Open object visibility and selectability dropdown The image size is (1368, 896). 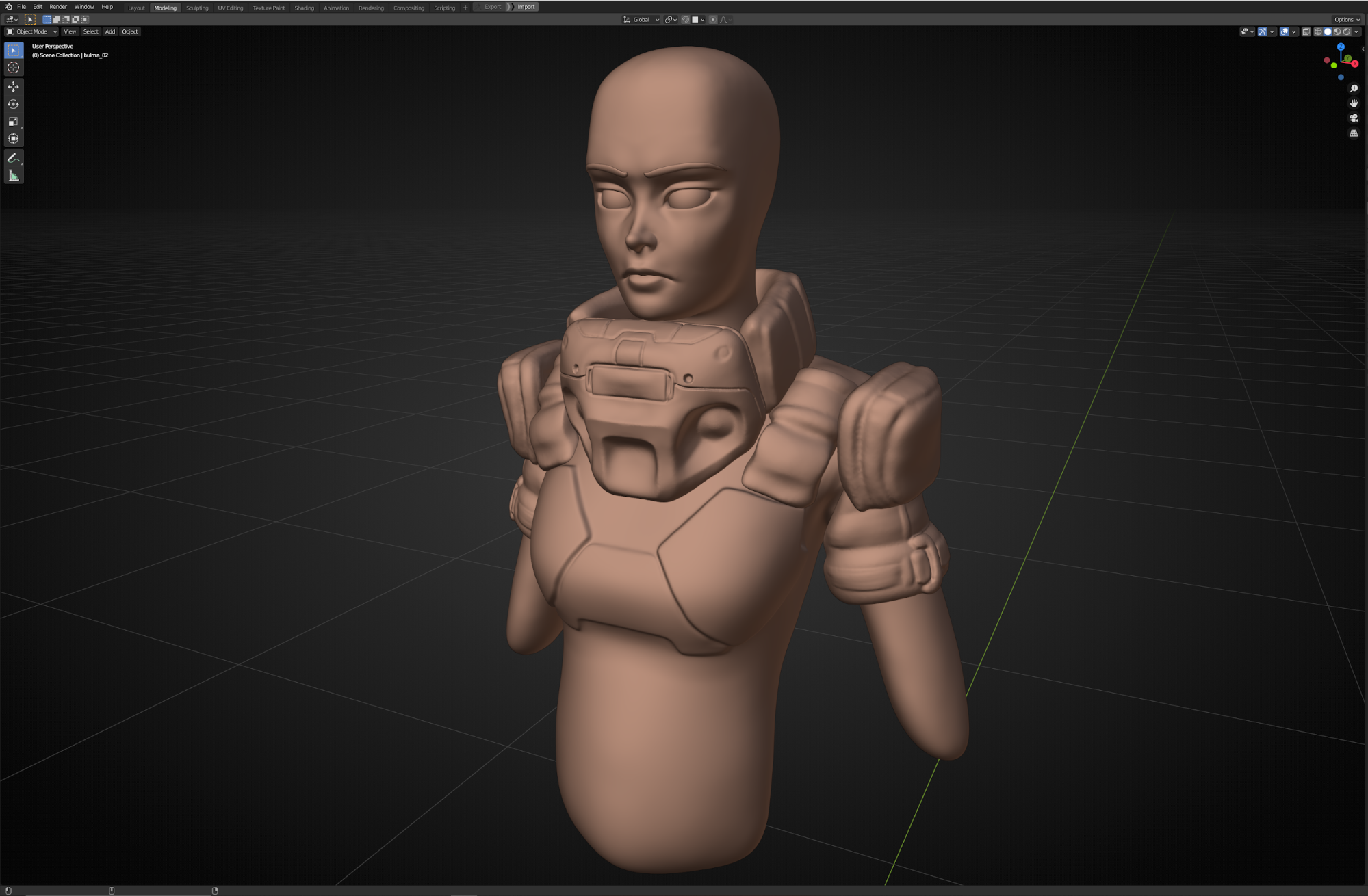tap(1247, 31)
